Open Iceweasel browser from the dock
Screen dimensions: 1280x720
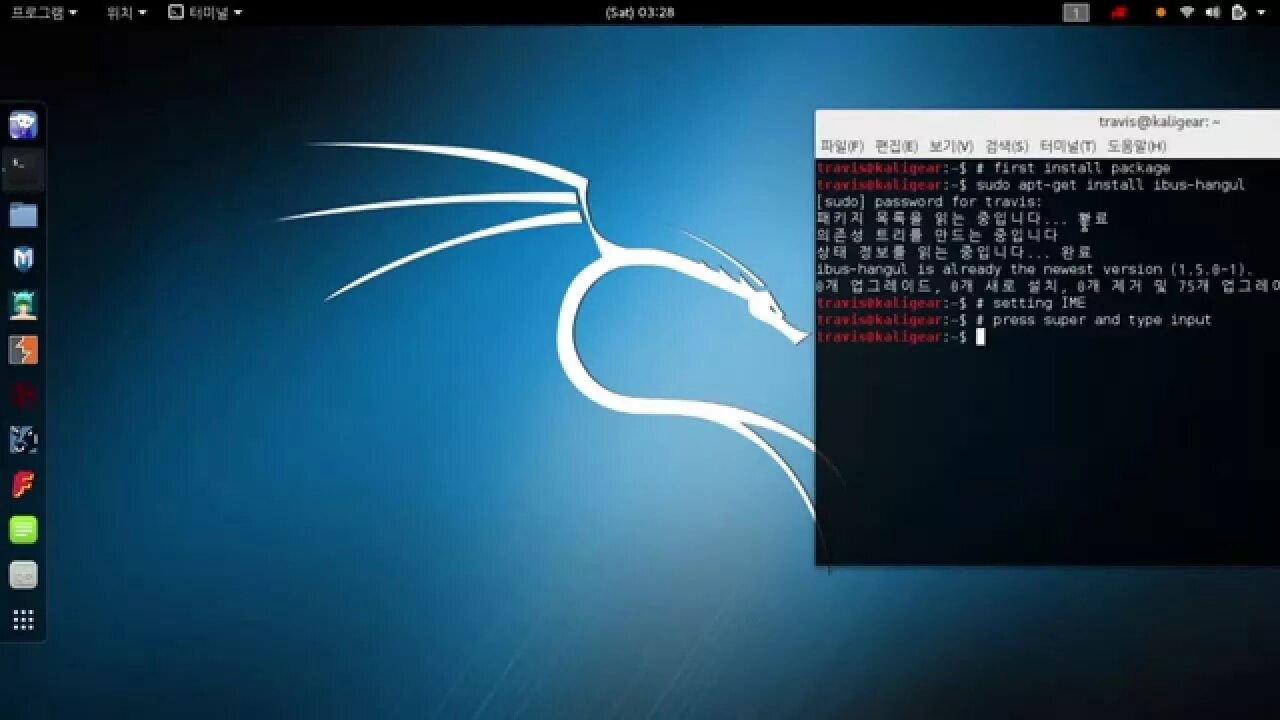point(23,125)
